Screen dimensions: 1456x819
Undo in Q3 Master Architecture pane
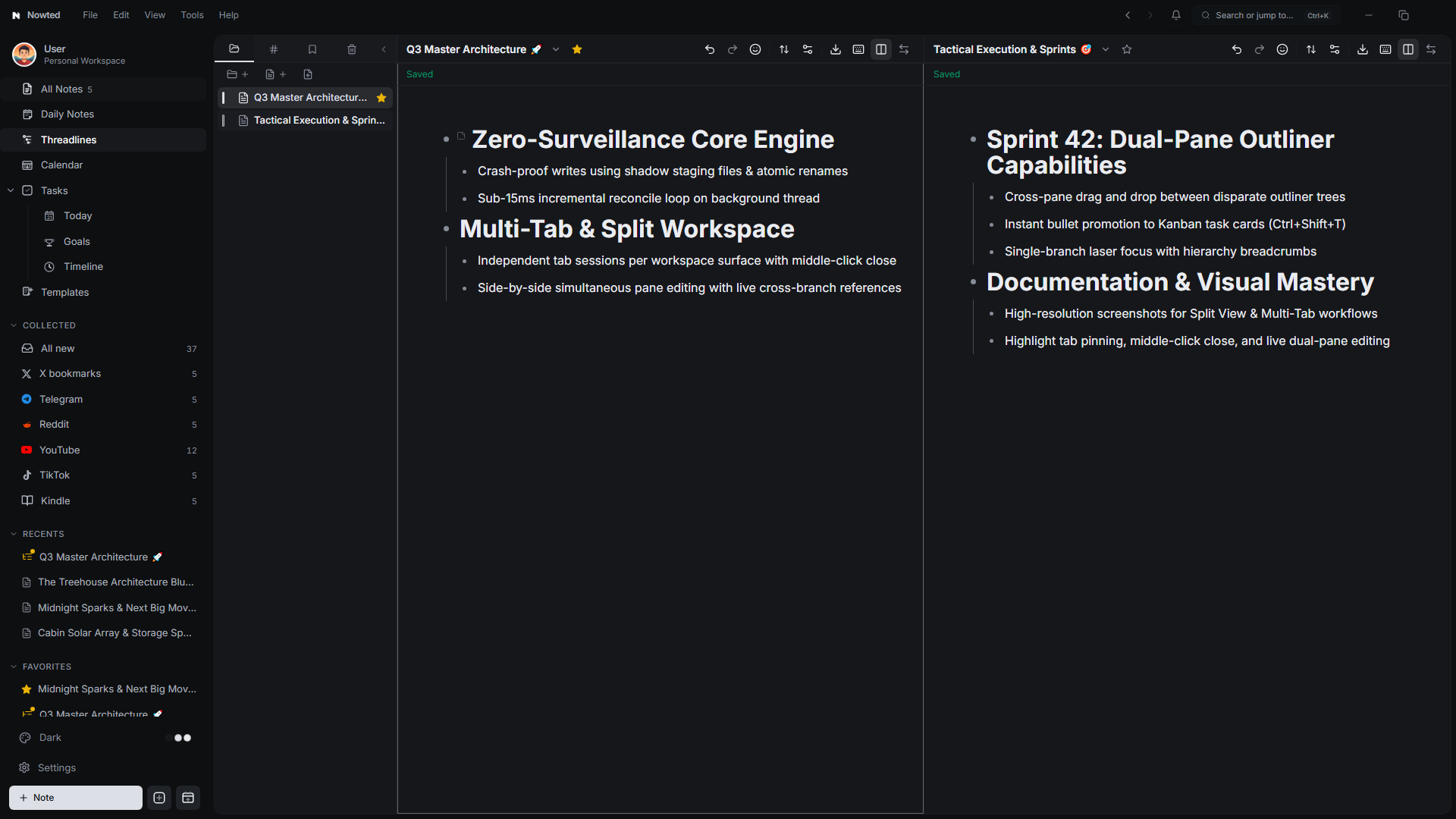tap(710, 49)
